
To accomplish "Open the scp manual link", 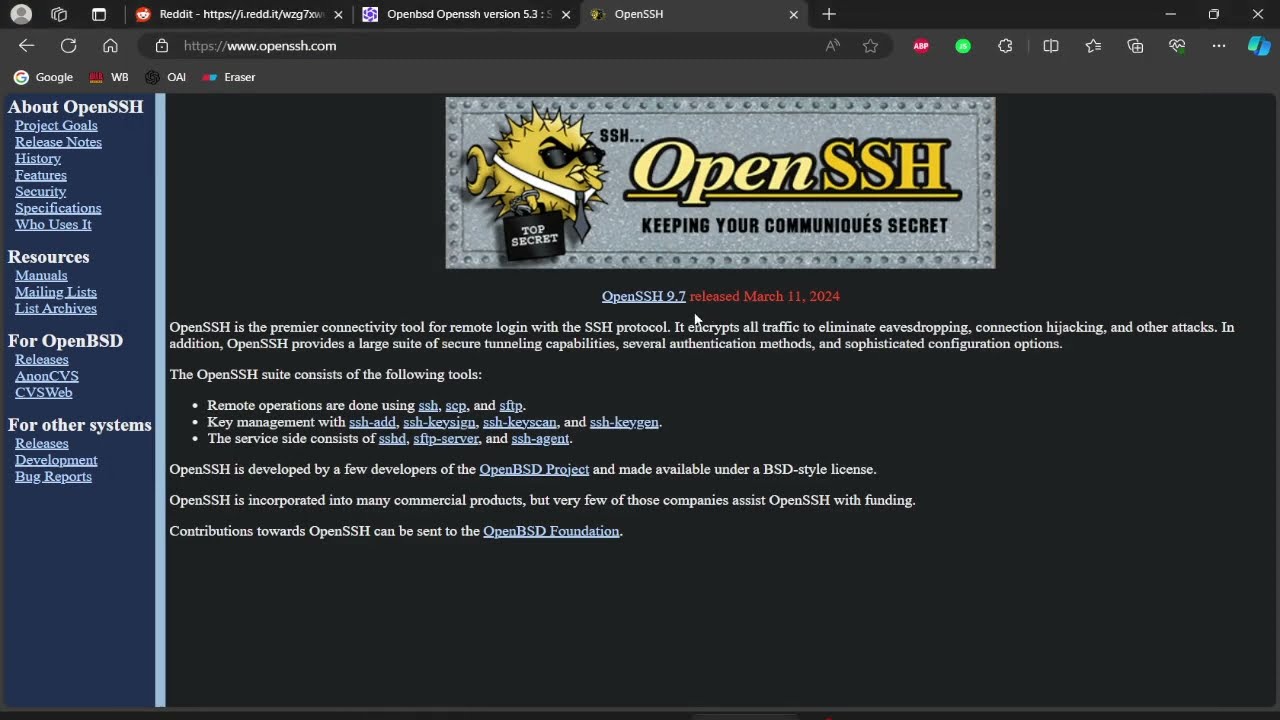I will tap(456, 405).
